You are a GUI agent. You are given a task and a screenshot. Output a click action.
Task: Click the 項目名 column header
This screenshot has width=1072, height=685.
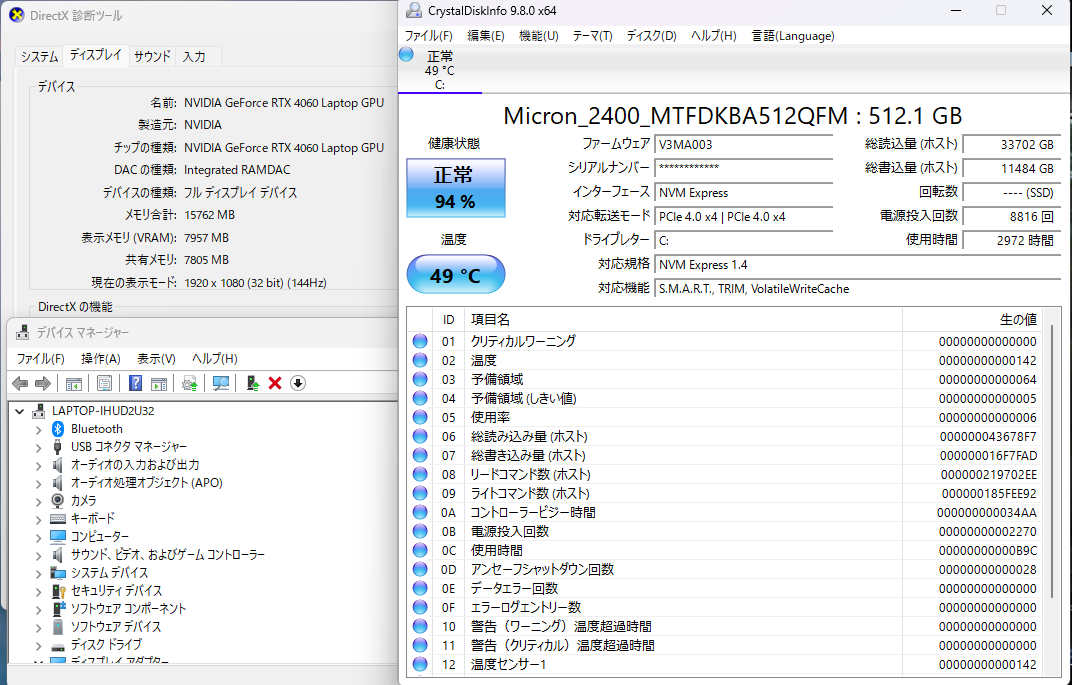coord(684,319)
